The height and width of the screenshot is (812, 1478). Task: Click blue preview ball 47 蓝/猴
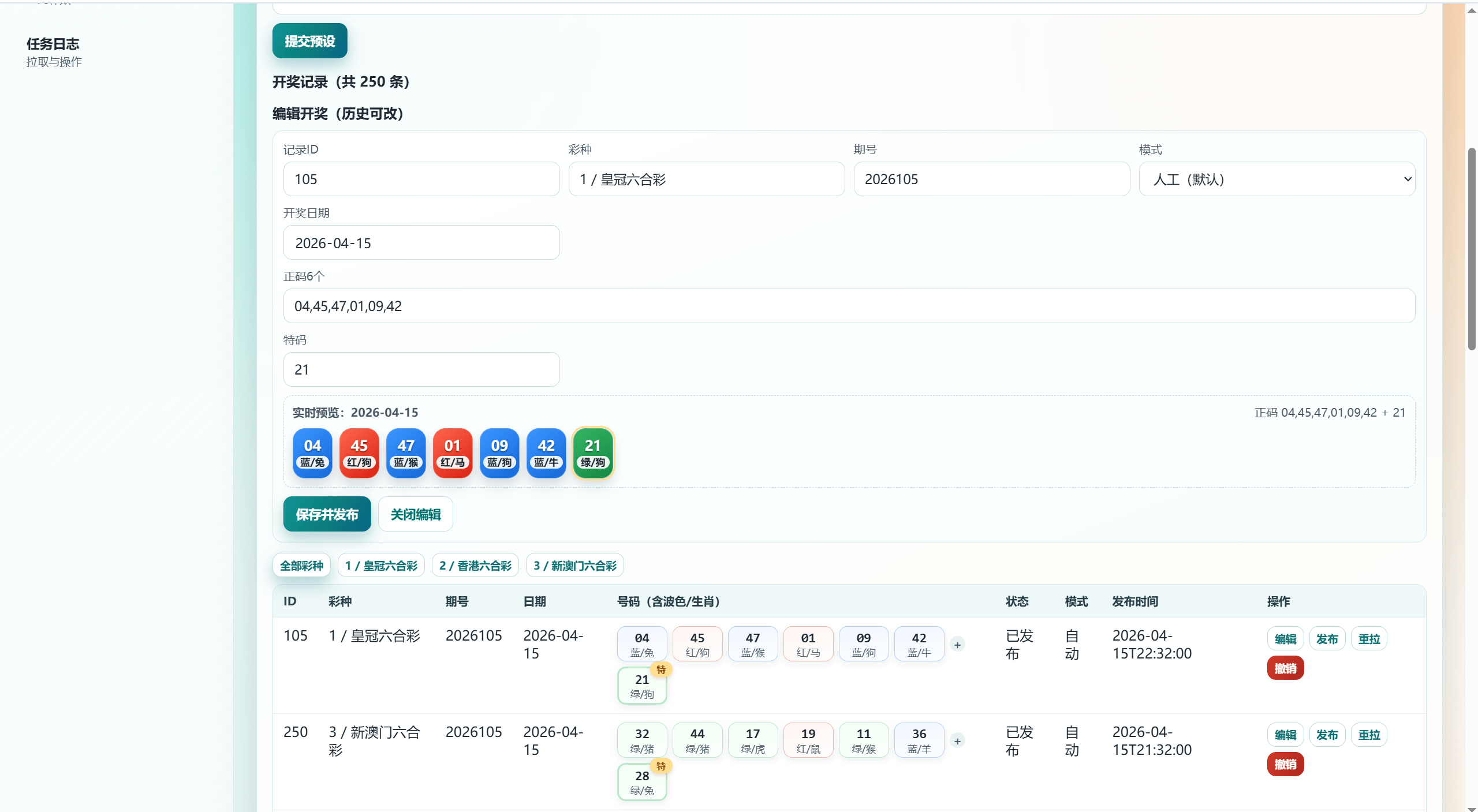coord(406,453)
